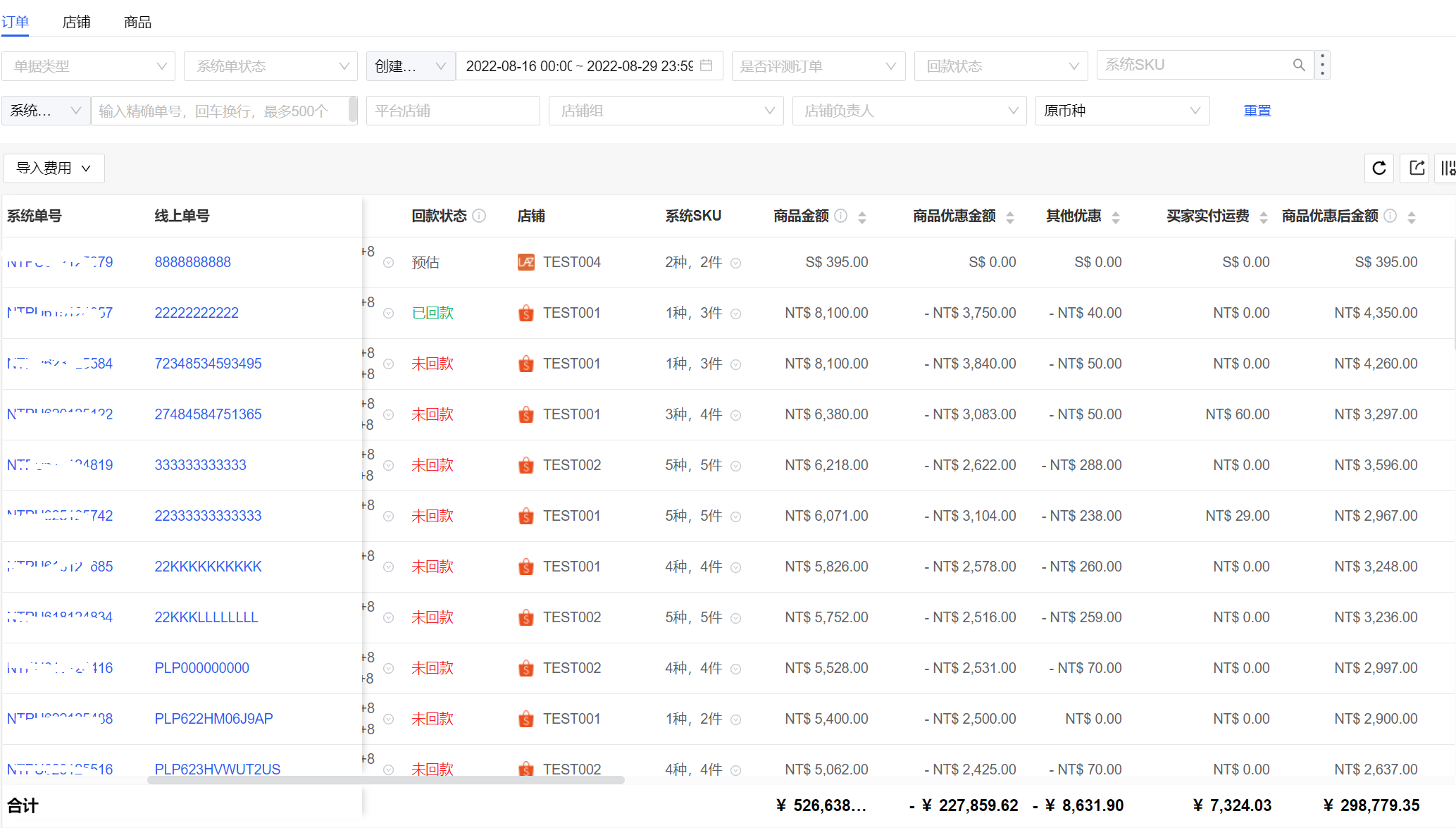
Task: Click the search magnifier in the 系统SKU field
Action: [x=1299, y=65]
